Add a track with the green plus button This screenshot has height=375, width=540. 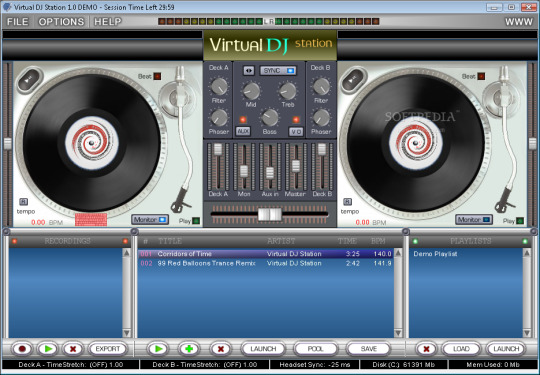[x=189, y=349]
